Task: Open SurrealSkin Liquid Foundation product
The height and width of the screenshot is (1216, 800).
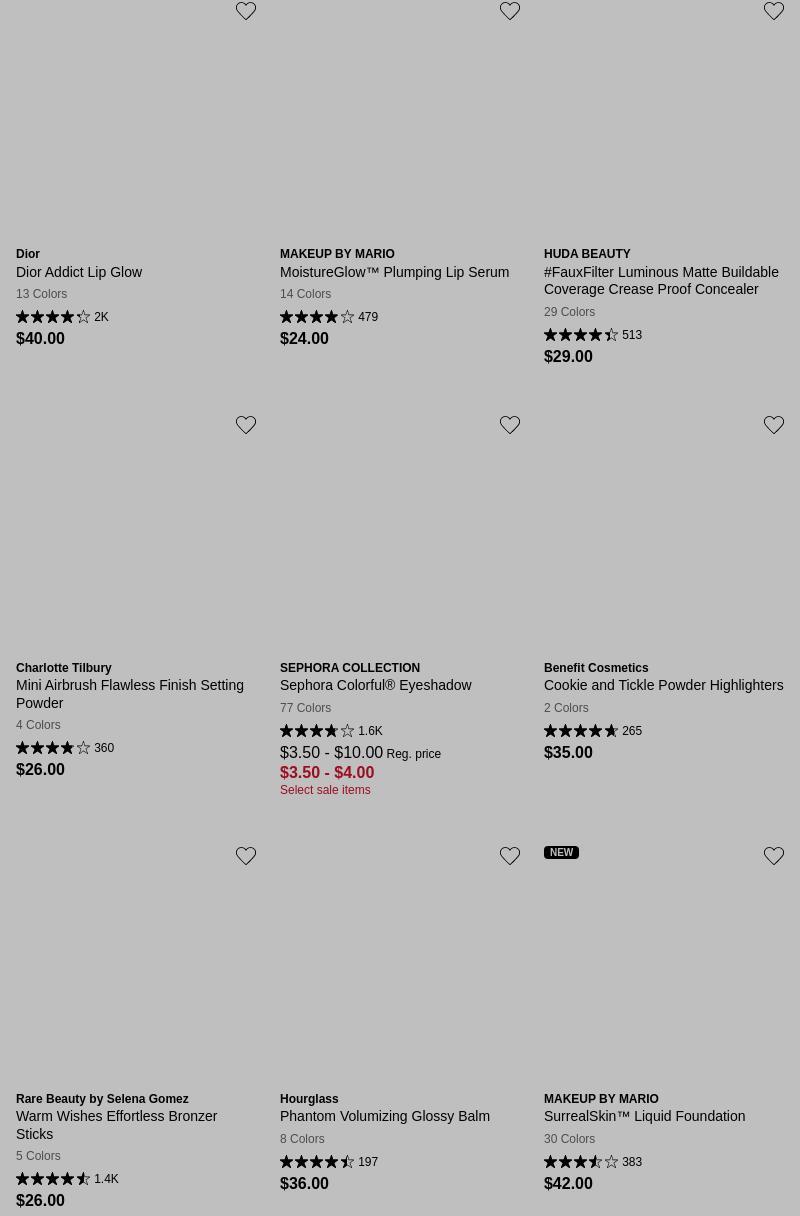Action: coord(644,1116)
